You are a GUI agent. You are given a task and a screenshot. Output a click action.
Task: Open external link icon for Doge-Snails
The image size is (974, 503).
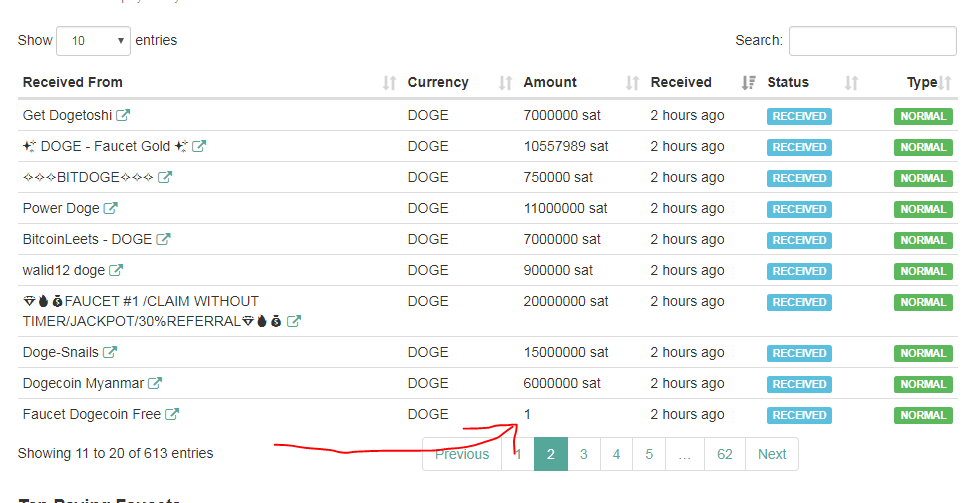pyautogui.click(x=110, y=353)
